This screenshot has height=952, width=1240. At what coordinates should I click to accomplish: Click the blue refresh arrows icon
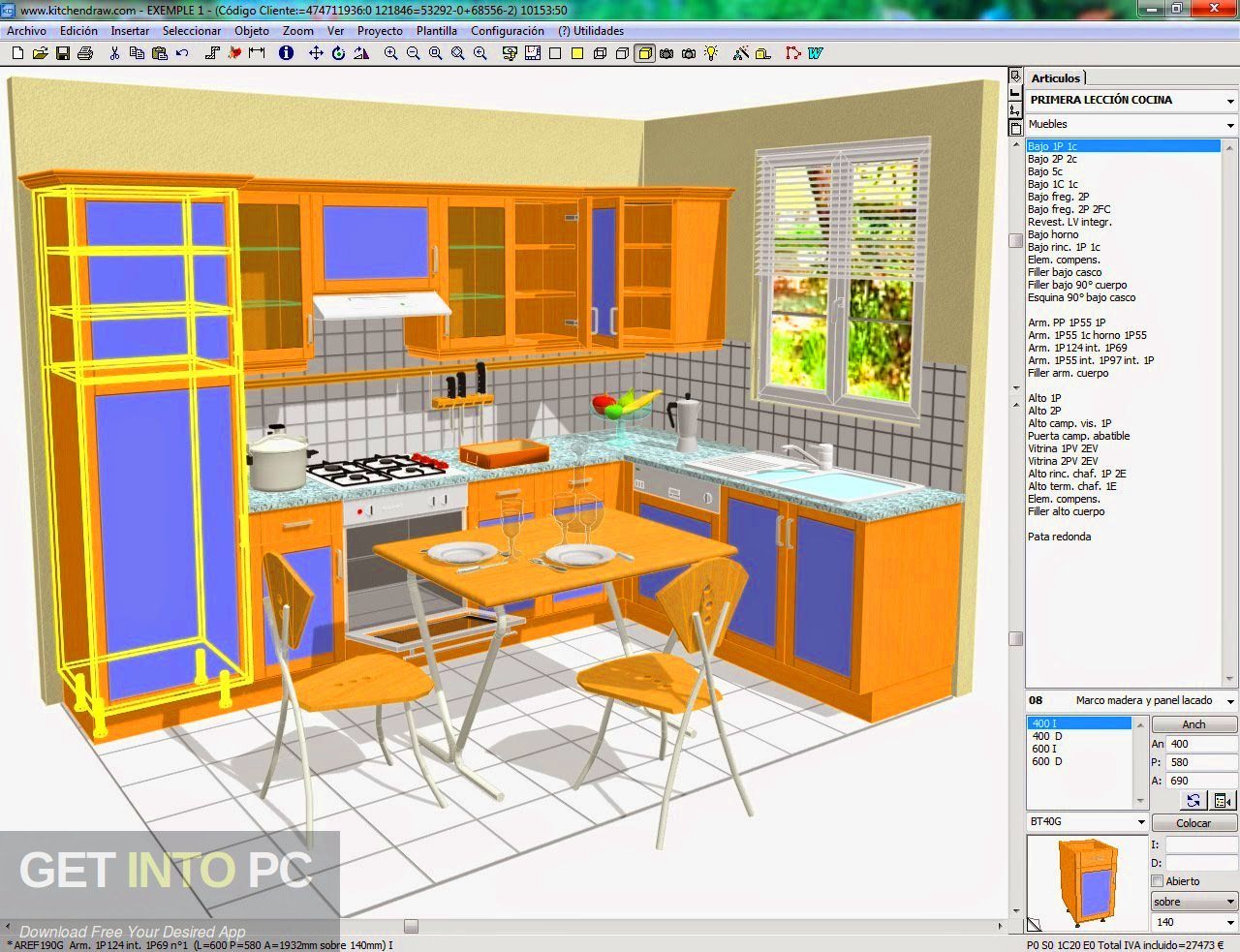[x=1193, y=800]
